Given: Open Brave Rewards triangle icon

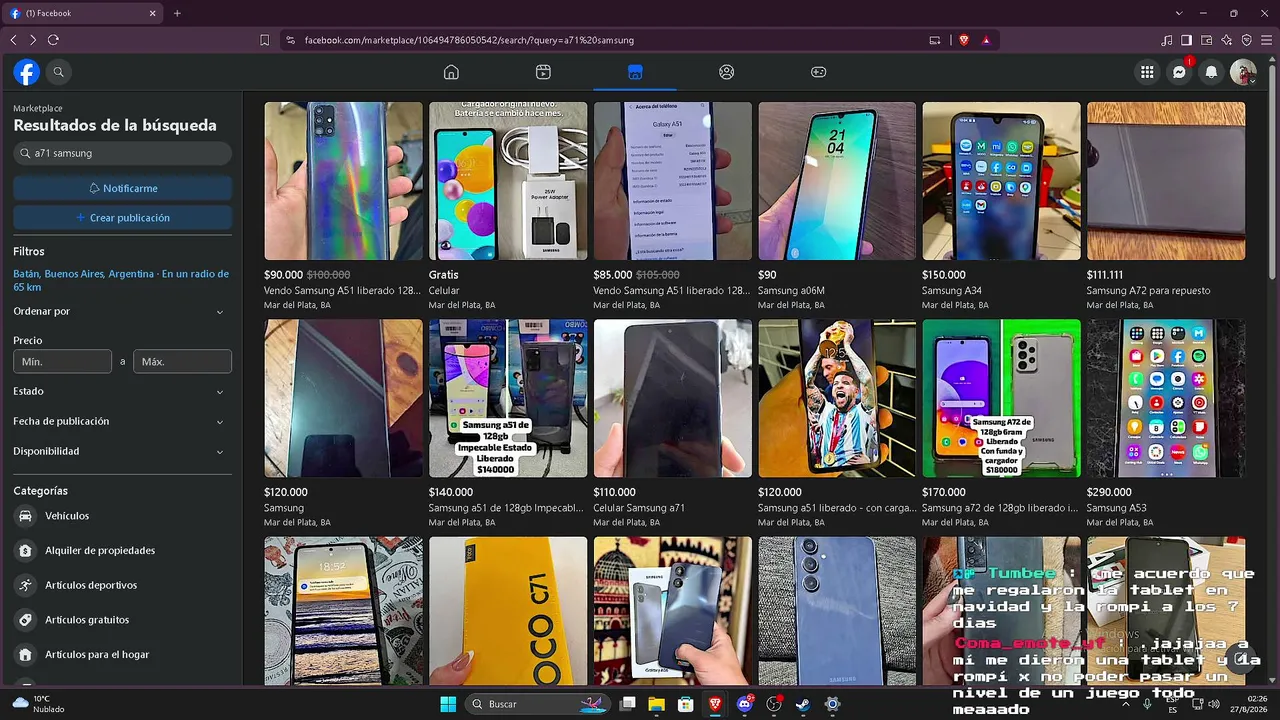Looking at the screenshot, I should click(986, 40).
